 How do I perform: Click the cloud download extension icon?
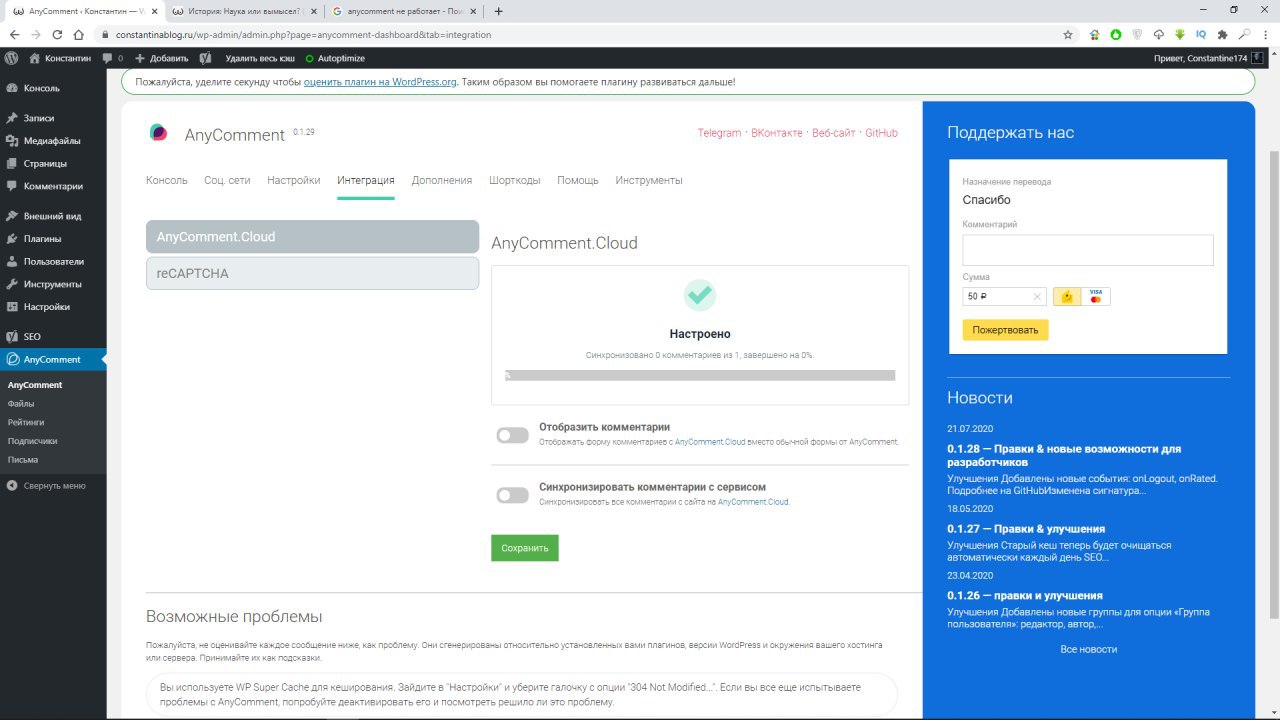point(1158,34)
